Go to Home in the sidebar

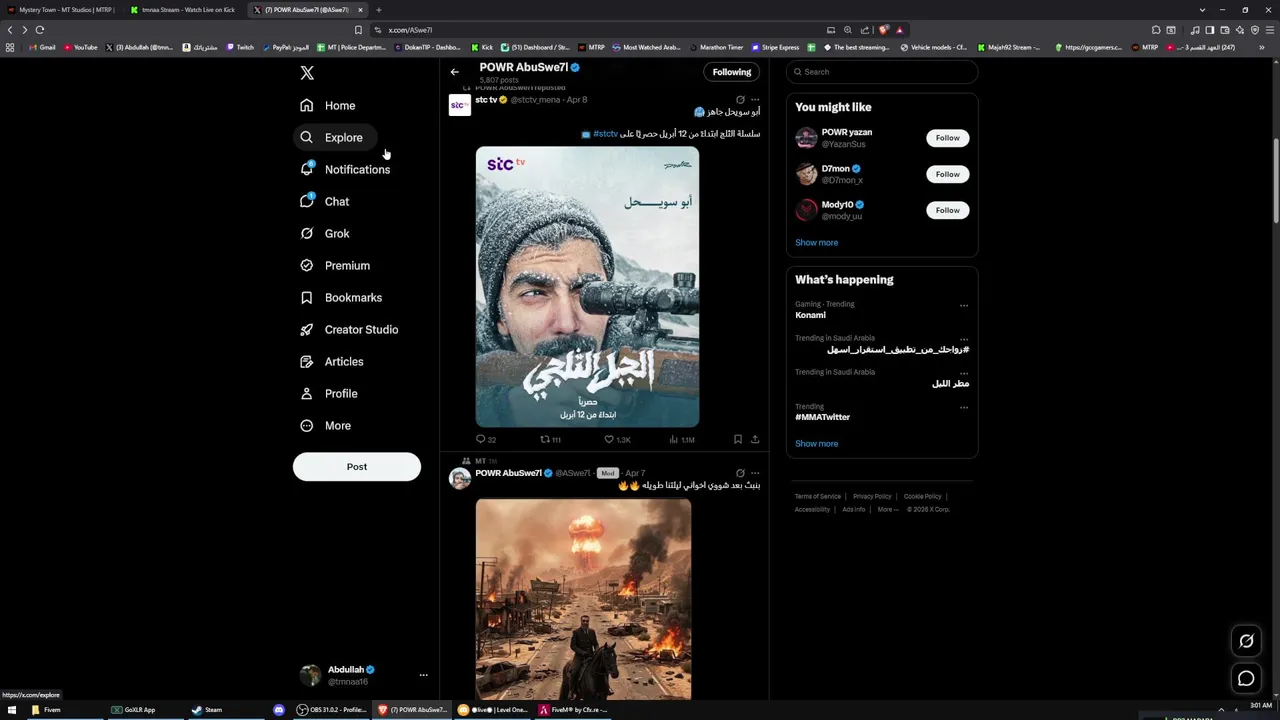[327, 105]
